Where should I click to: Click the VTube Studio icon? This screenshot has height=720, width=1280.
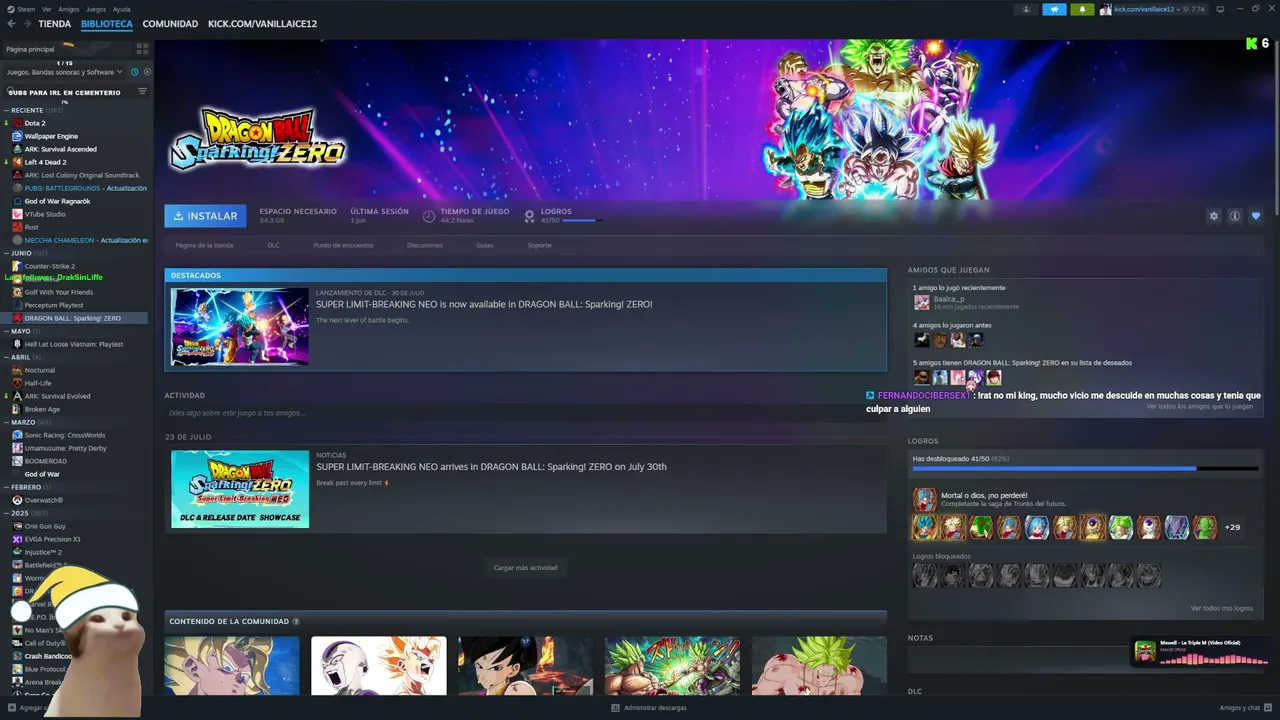(17, 214)
